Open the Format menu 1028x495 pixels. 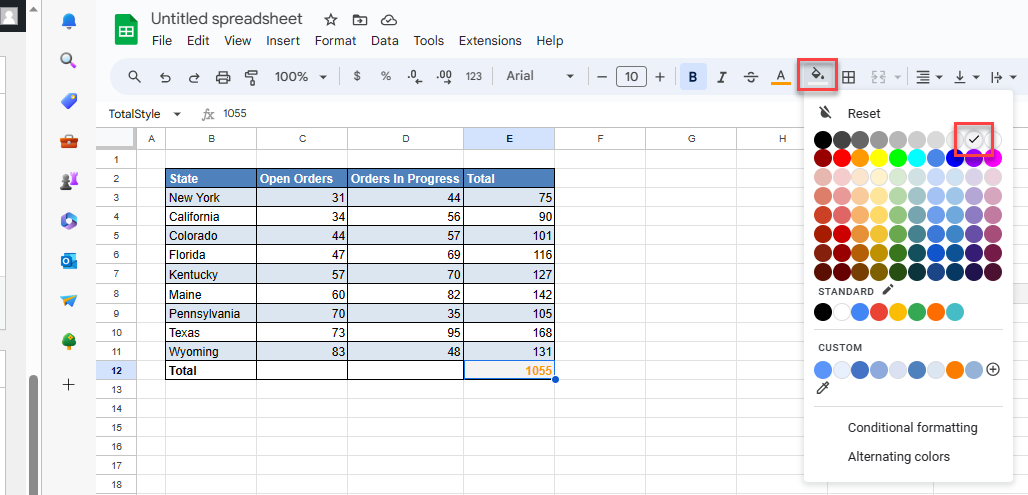point(335,41)
